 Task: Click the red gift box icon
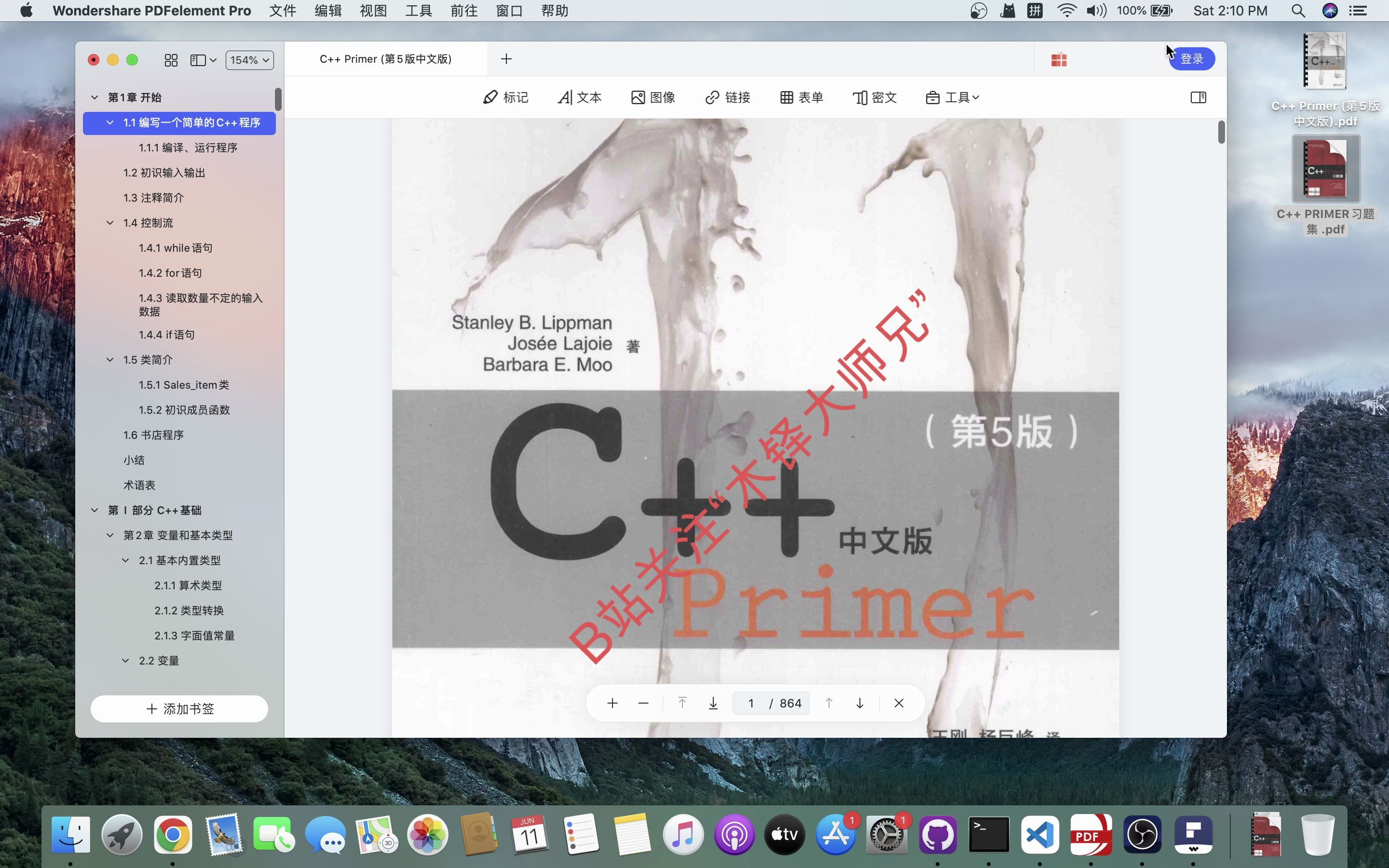tap(1059, 59)
